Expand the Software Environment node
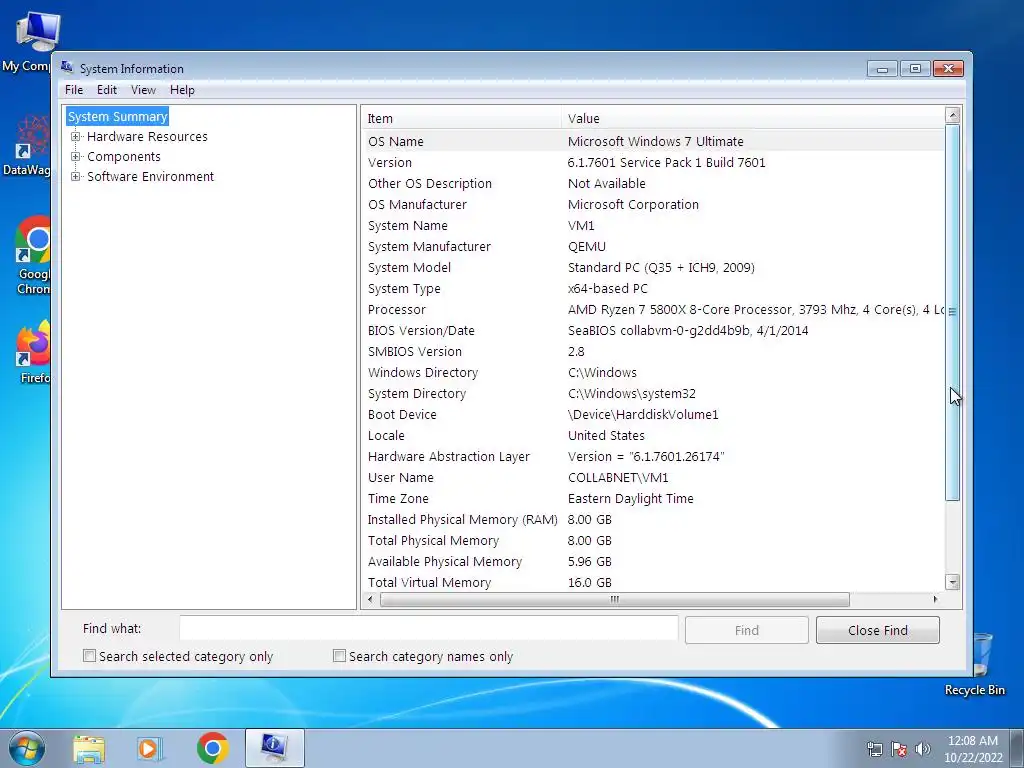1024x768 pixels. (x=76, y=176)
